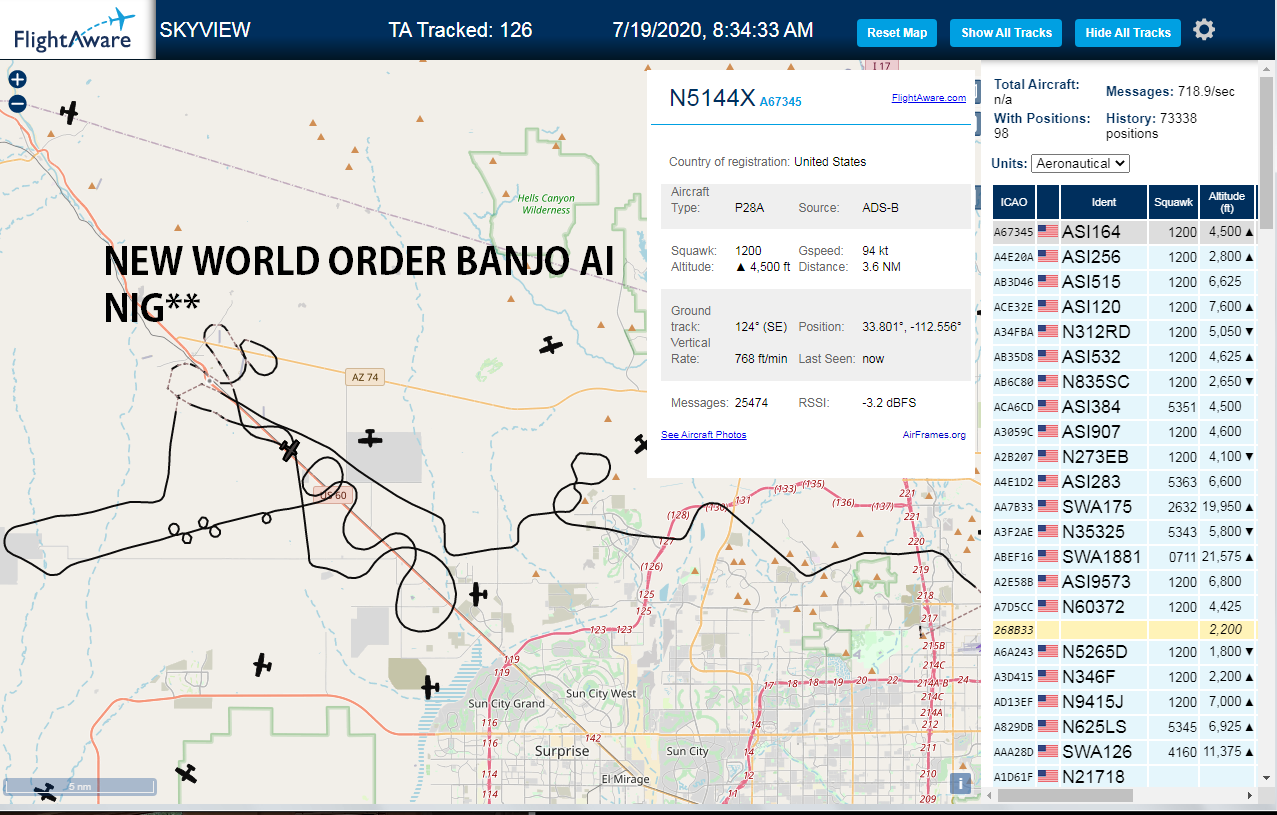Click the US flag in the ASI164 row
This screenshot has height=815, width=1277.
pos(1047,231)
